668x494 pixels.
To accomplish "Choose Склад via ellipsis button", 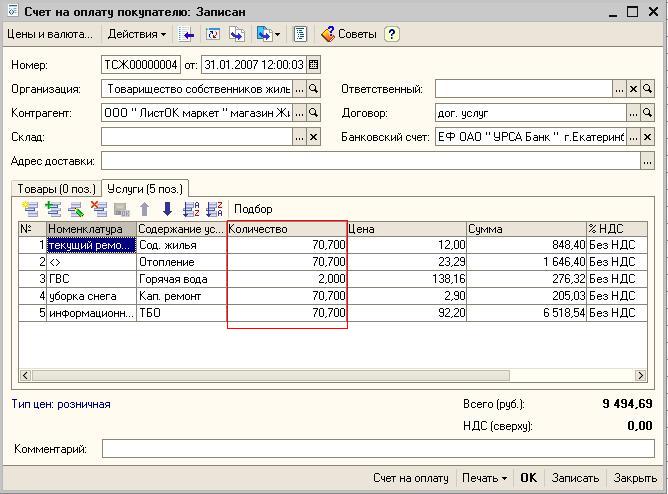I will point(299,137).
